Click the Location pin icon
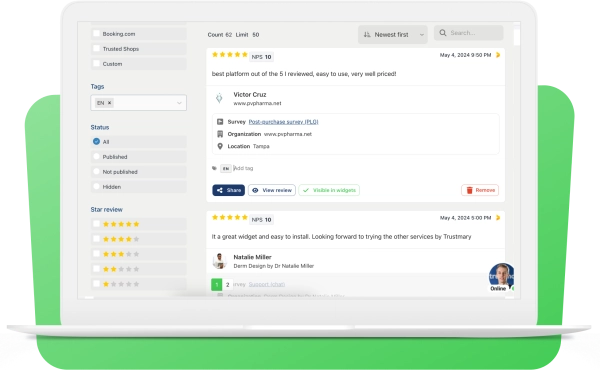Screen dimensions: 600x370 point(220,146)
